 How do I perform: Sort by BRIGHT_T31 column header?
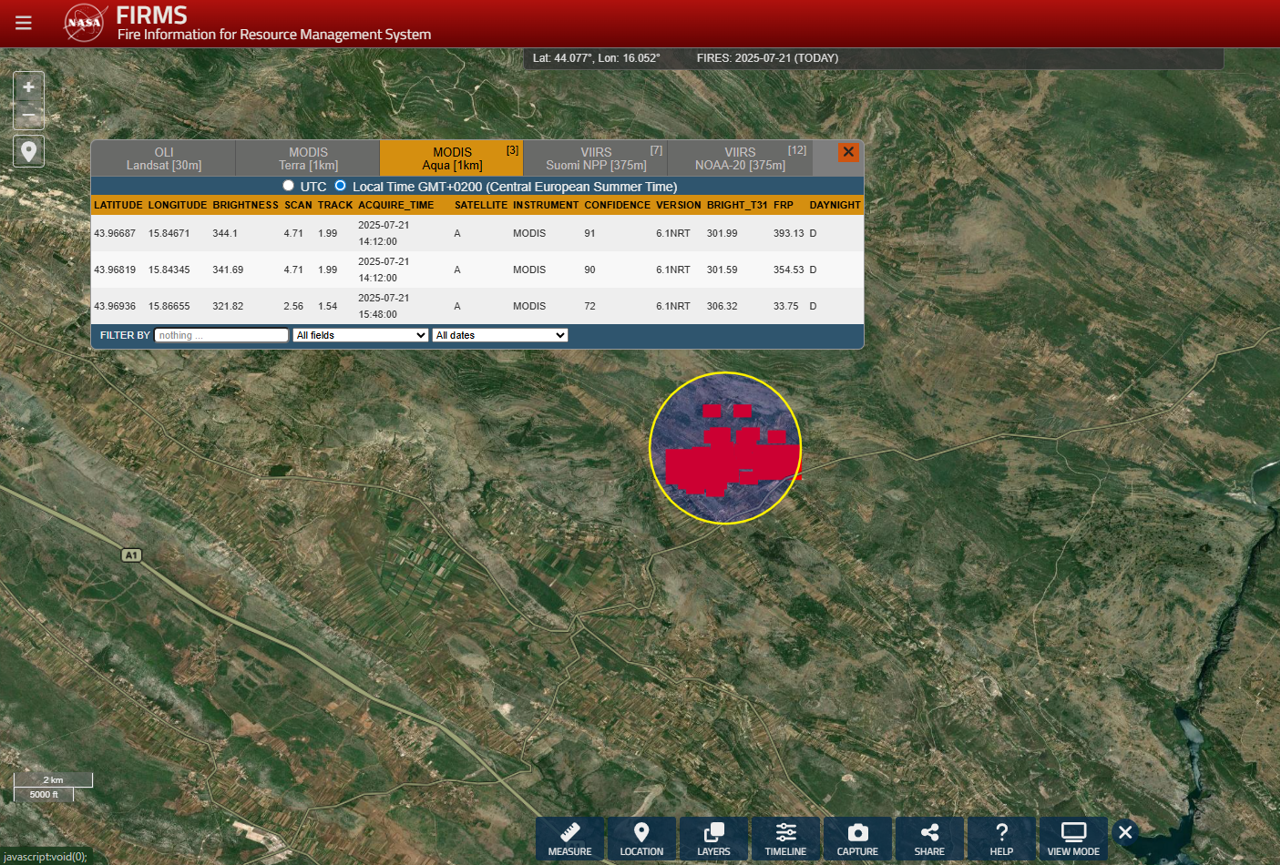[737, 205]
